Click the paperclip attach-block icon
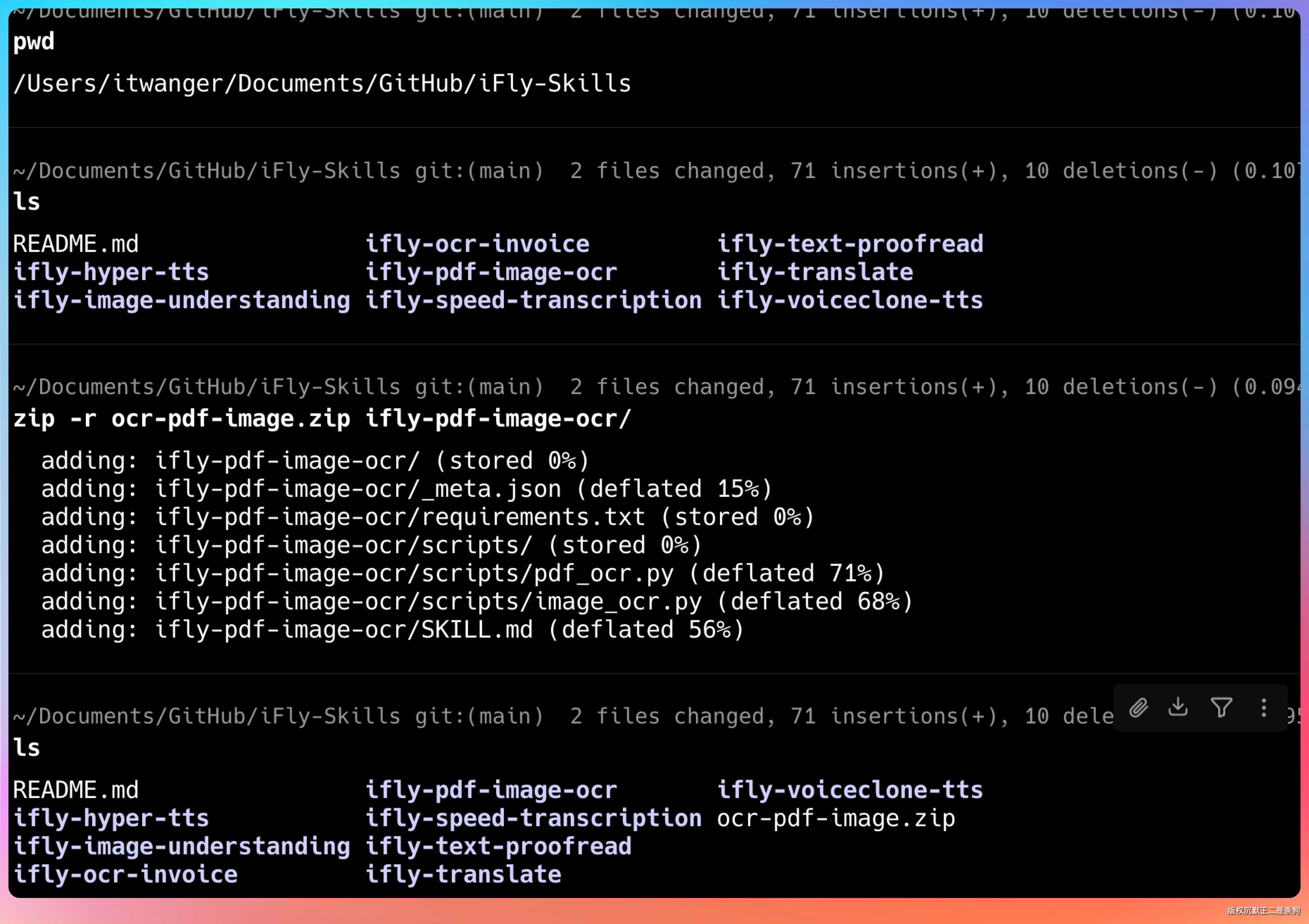Viewport: 1309px width, 924px height. pyautogui.click(x=1139, y=708)
